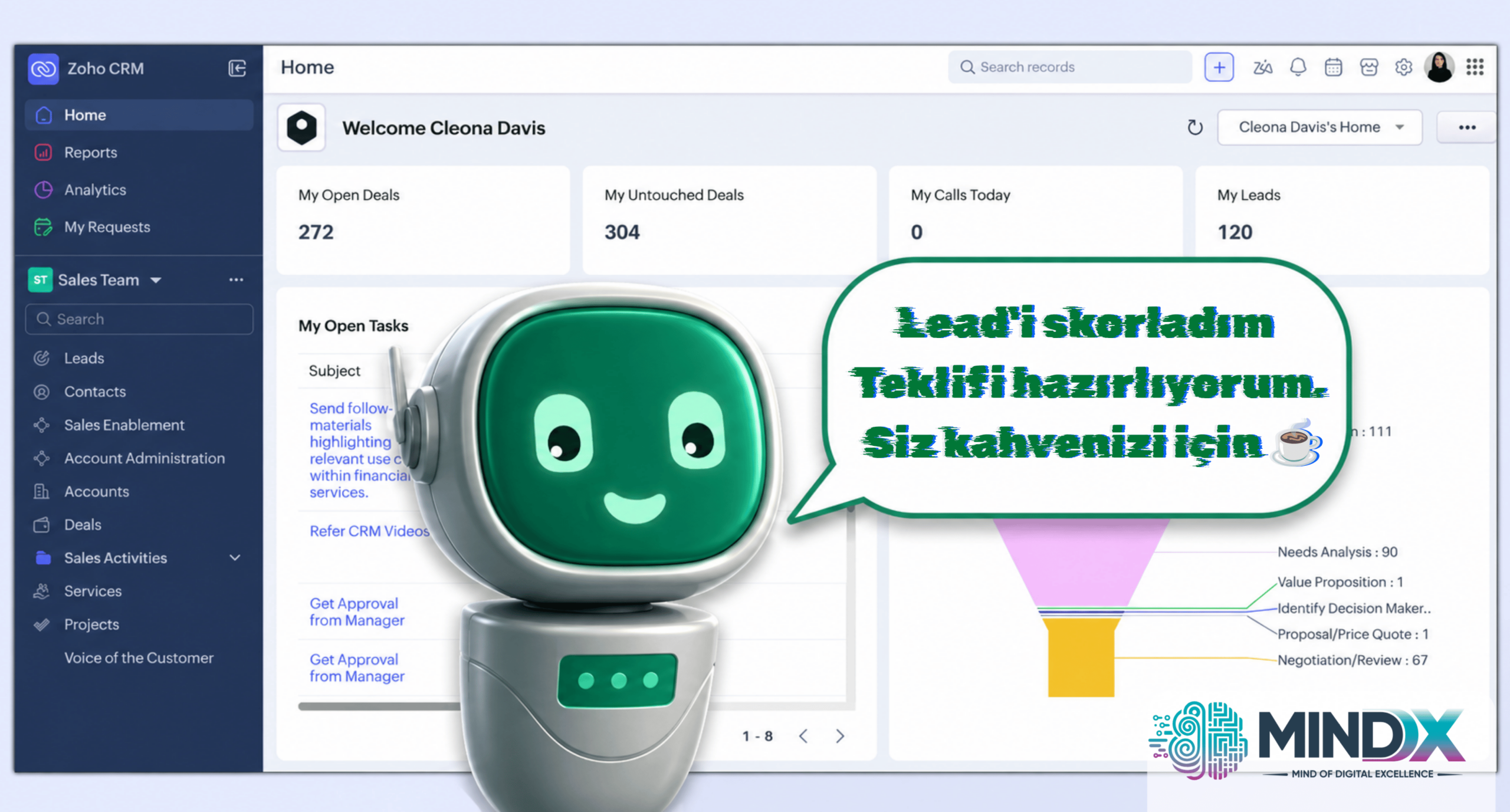Open Home in the sidebar
The height and width of the screenshot is (812, 1510).
139,115
